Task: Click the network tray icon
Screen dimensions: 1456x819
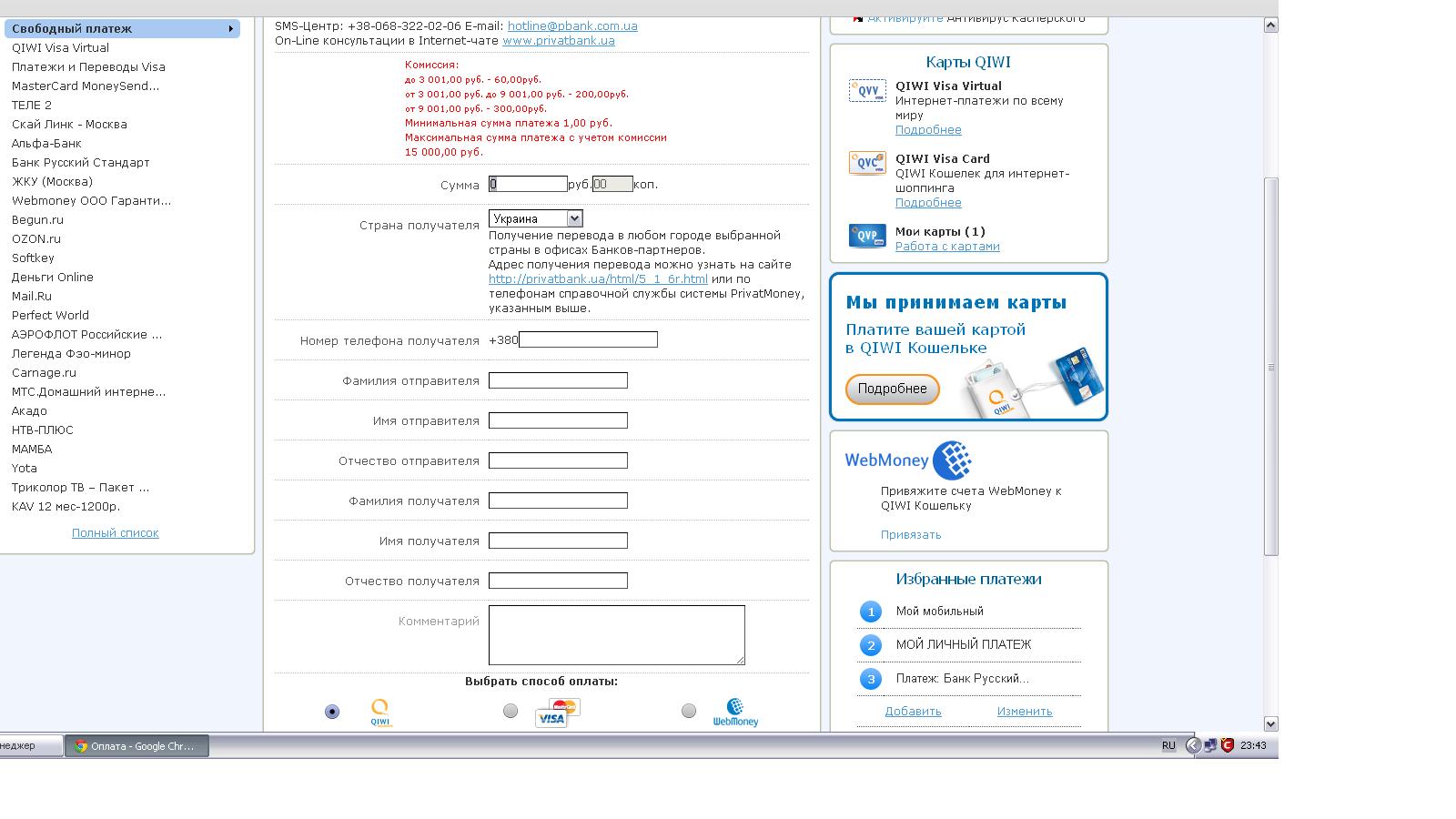Action: [1210, 745]
